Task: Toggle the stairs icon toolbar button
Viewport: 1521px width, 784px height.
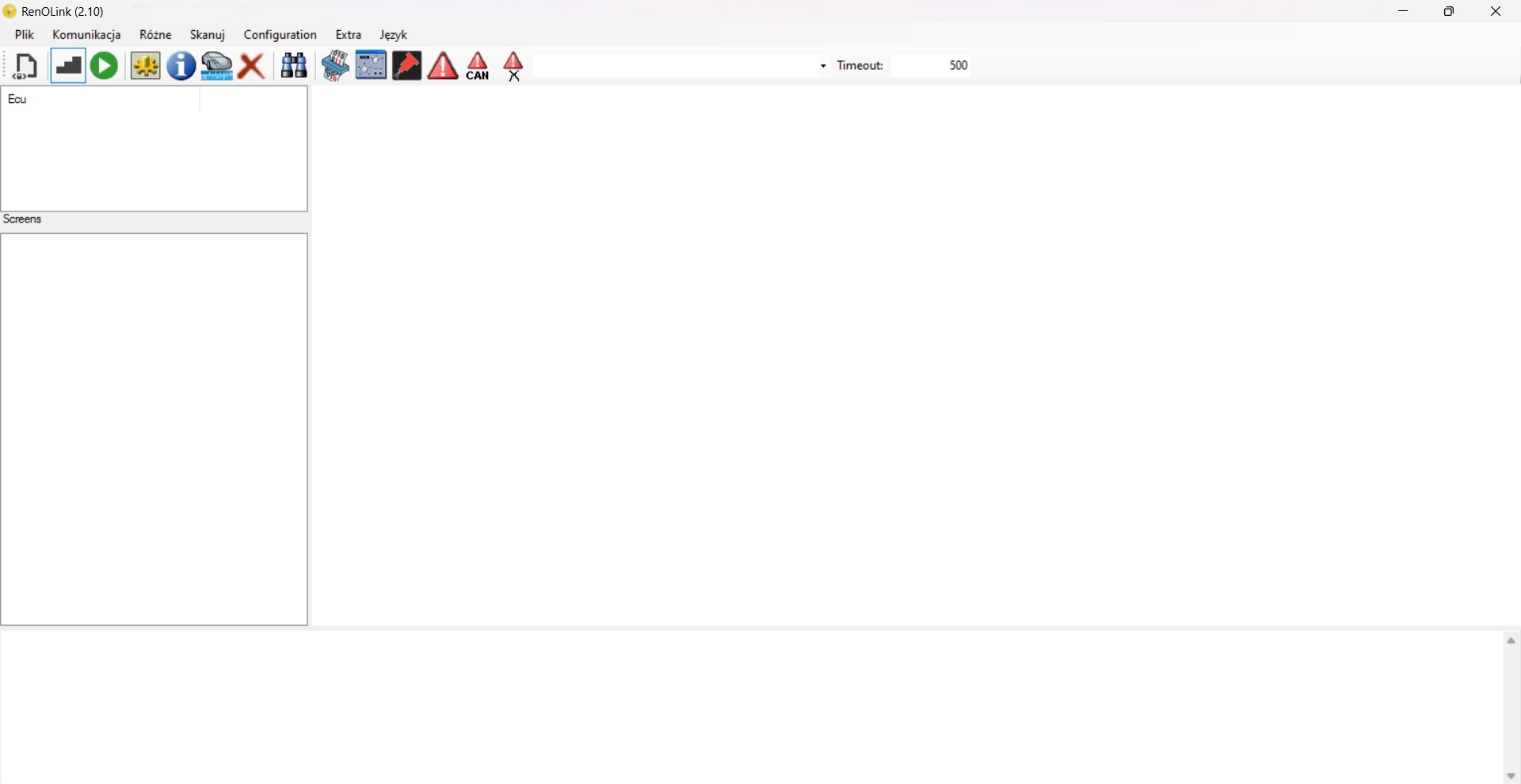Action: tap(68, 67)
